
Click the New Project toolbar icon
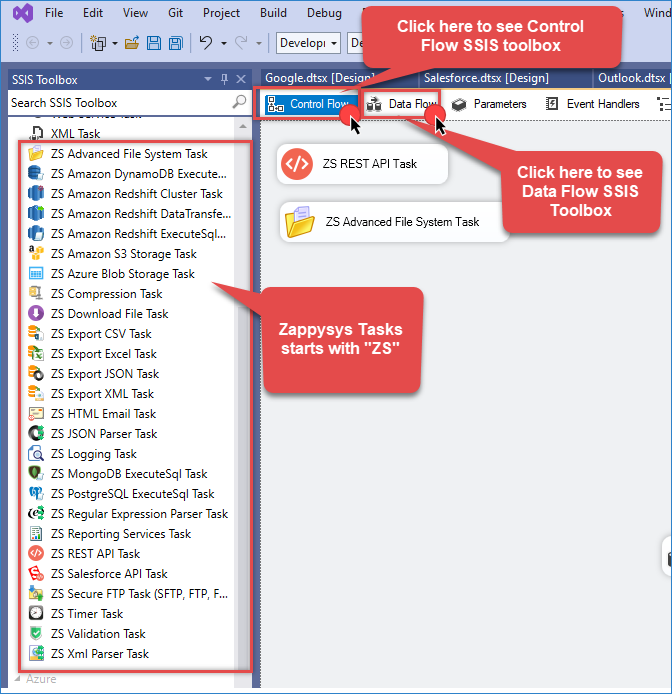pyautogui.click(x=98, y=43)
